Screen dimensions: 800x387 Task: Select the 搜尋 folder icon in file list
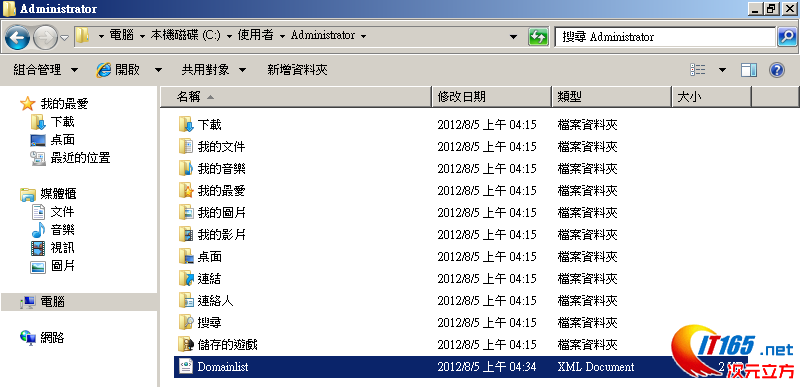tap(186, 323)
